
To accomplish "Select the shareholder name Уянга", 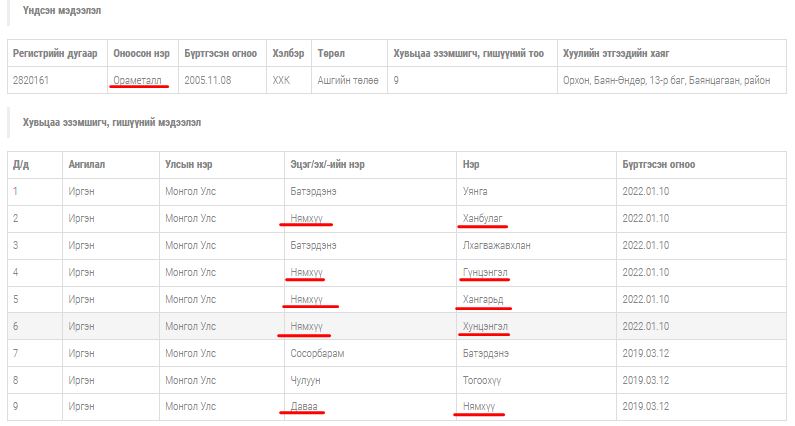I will pyautogui.click(x=475, y=190).
